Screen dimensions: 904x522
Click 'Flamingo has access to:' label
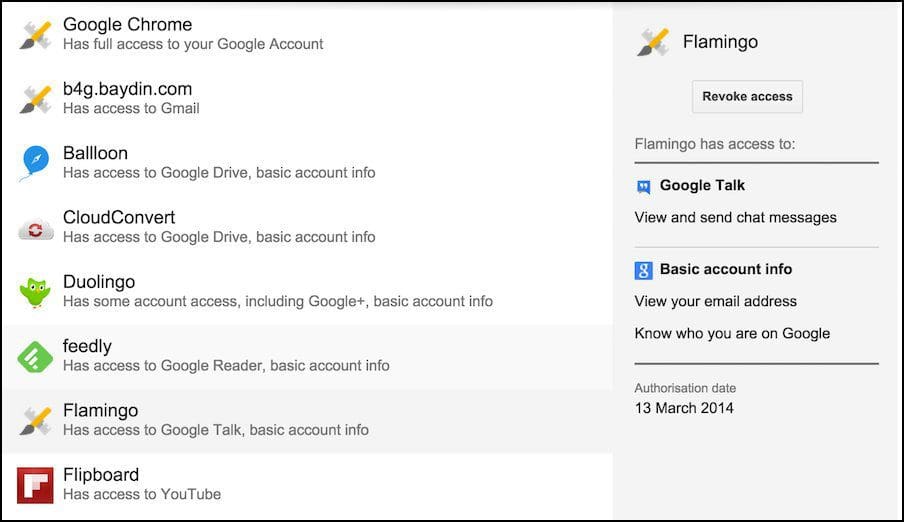tap(715, 144)
